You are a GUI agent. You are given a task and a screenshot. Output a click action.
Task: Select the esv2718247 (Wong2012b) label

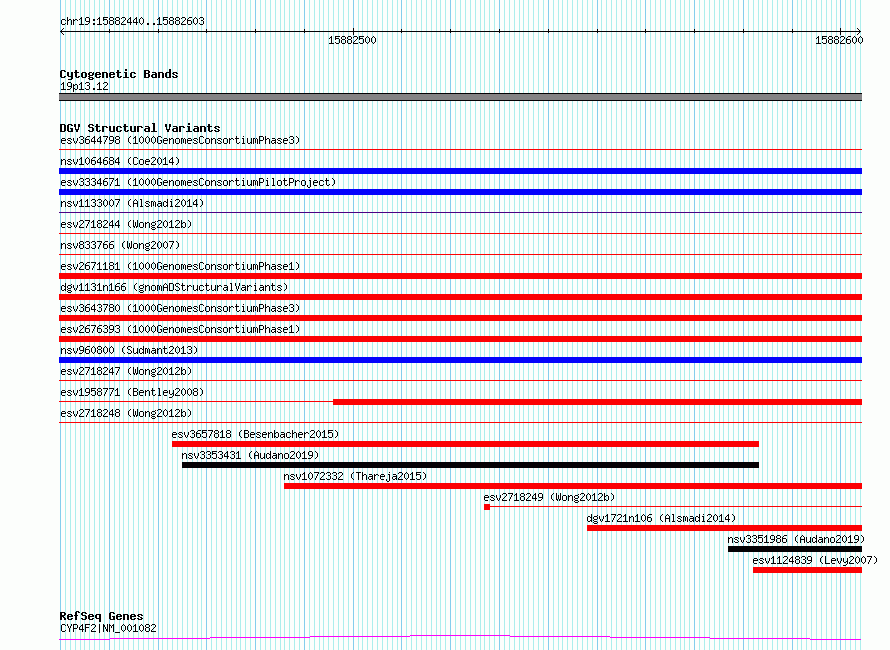coord(126,371)
